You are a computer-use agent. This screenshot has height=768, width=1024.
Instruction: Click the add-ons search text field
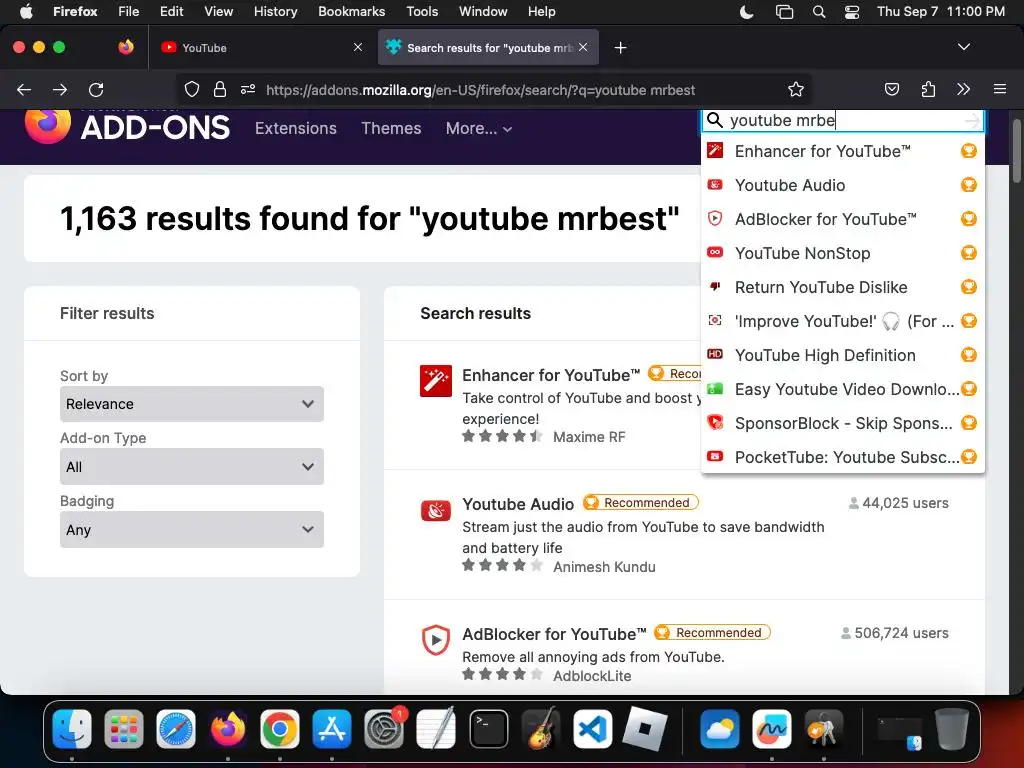coord(842,121)
